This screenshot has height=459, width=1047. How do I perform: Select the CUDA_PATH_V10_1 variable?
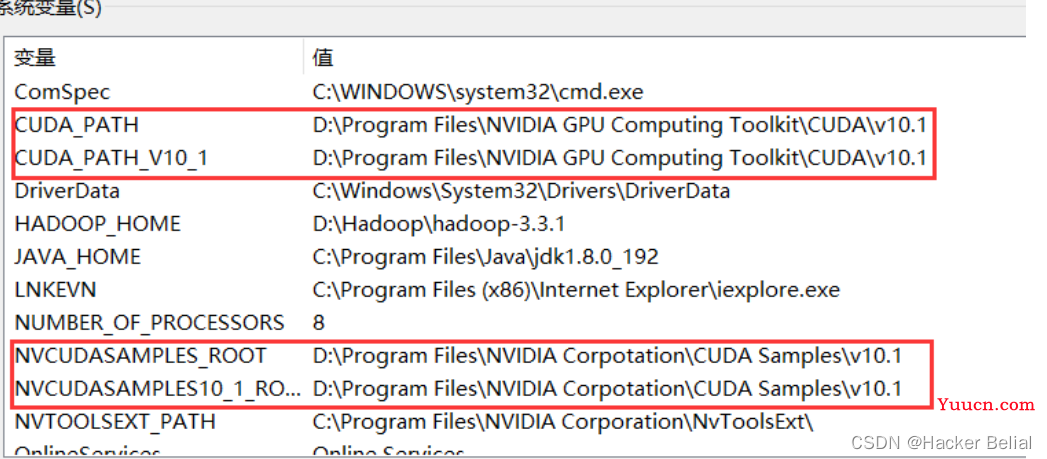(x=513, y=158)
